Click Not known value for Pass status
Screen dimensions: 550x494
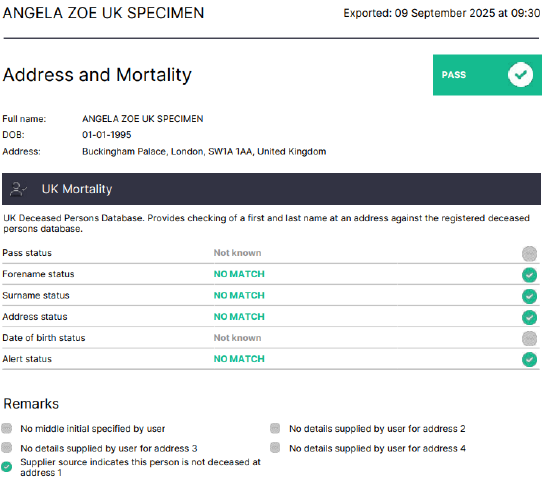[237, 253]
